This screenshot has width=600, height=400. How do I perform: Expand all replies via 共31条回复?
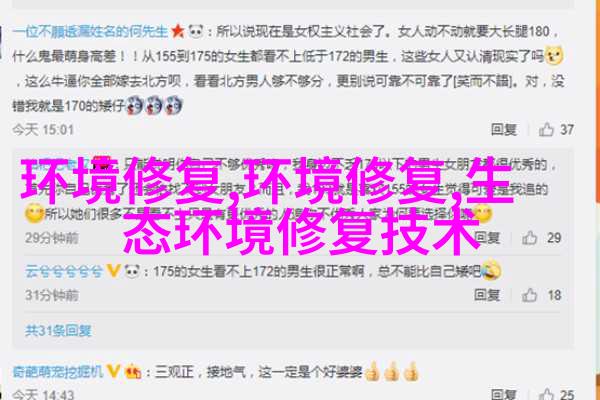(x=58, y=331)
